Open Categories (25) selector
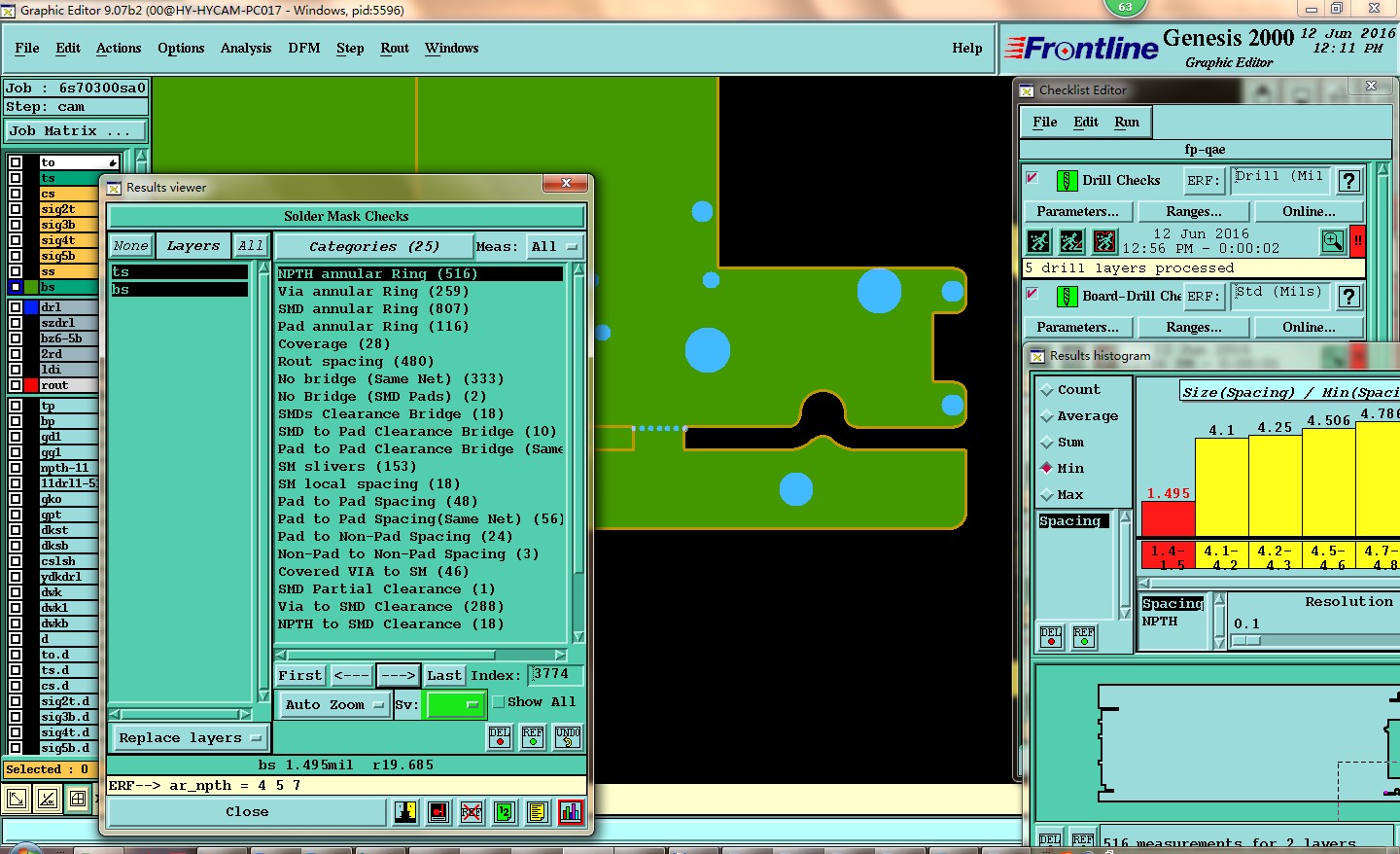This screenshot has height=854, width=1400. coord(374,247)
